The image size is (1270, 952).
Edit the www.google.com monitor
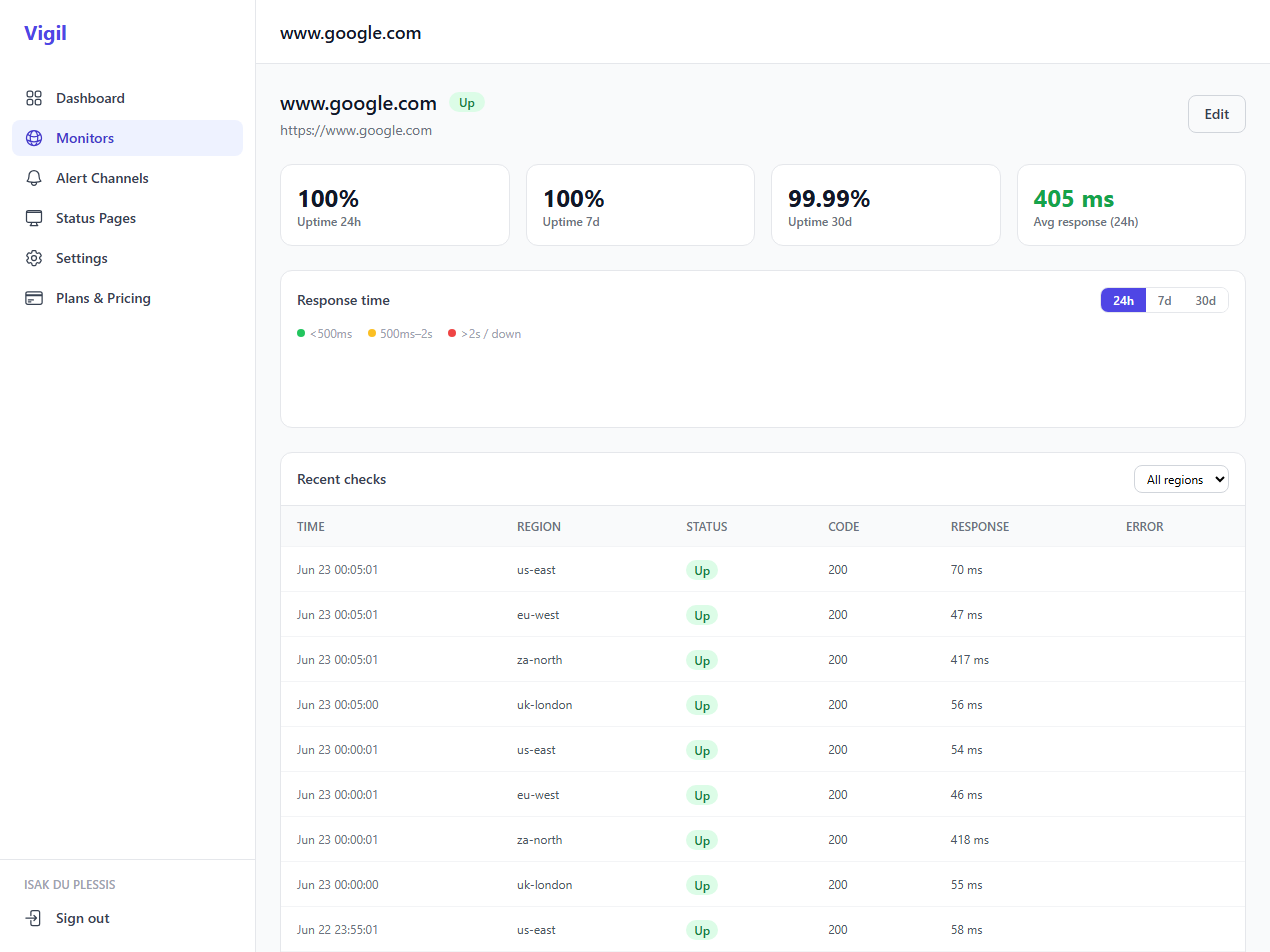1216,114
